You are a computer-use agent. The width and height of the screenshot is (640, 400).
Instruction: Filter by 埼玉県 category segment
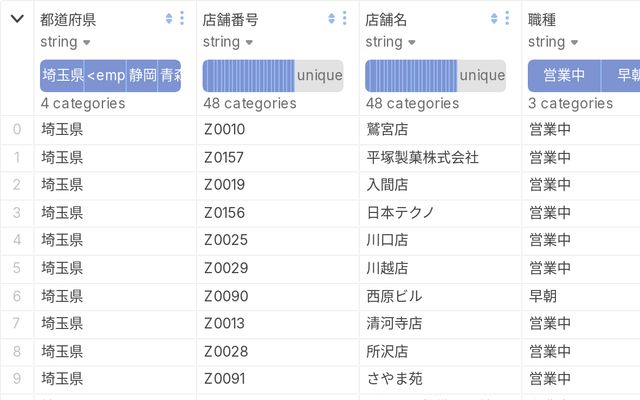[x=62, y=75]
